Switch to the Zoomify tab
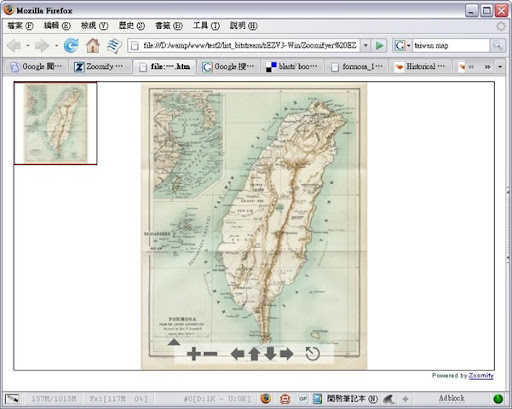This screenshot has height=409, width=512. 100,67
